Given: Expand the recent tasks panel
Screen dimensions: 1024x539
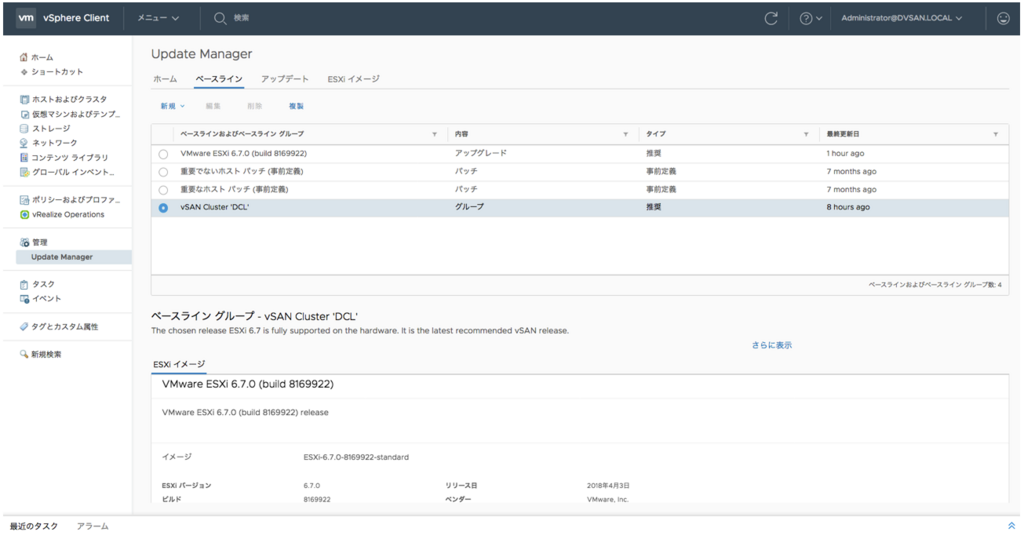Looking at the screenshot, I should (x=1011, y=526).
